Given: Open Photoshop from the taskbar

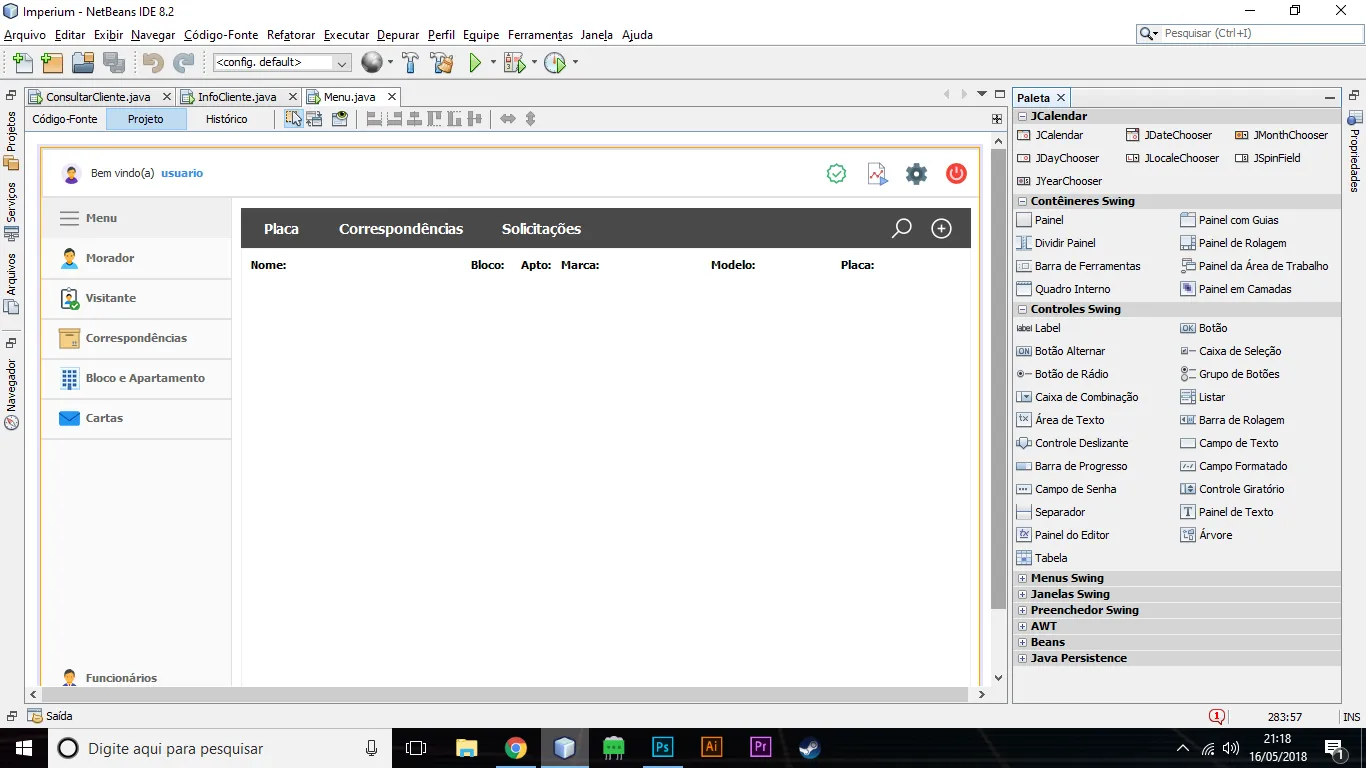Looking at the screenshot, I should point(662,748).
